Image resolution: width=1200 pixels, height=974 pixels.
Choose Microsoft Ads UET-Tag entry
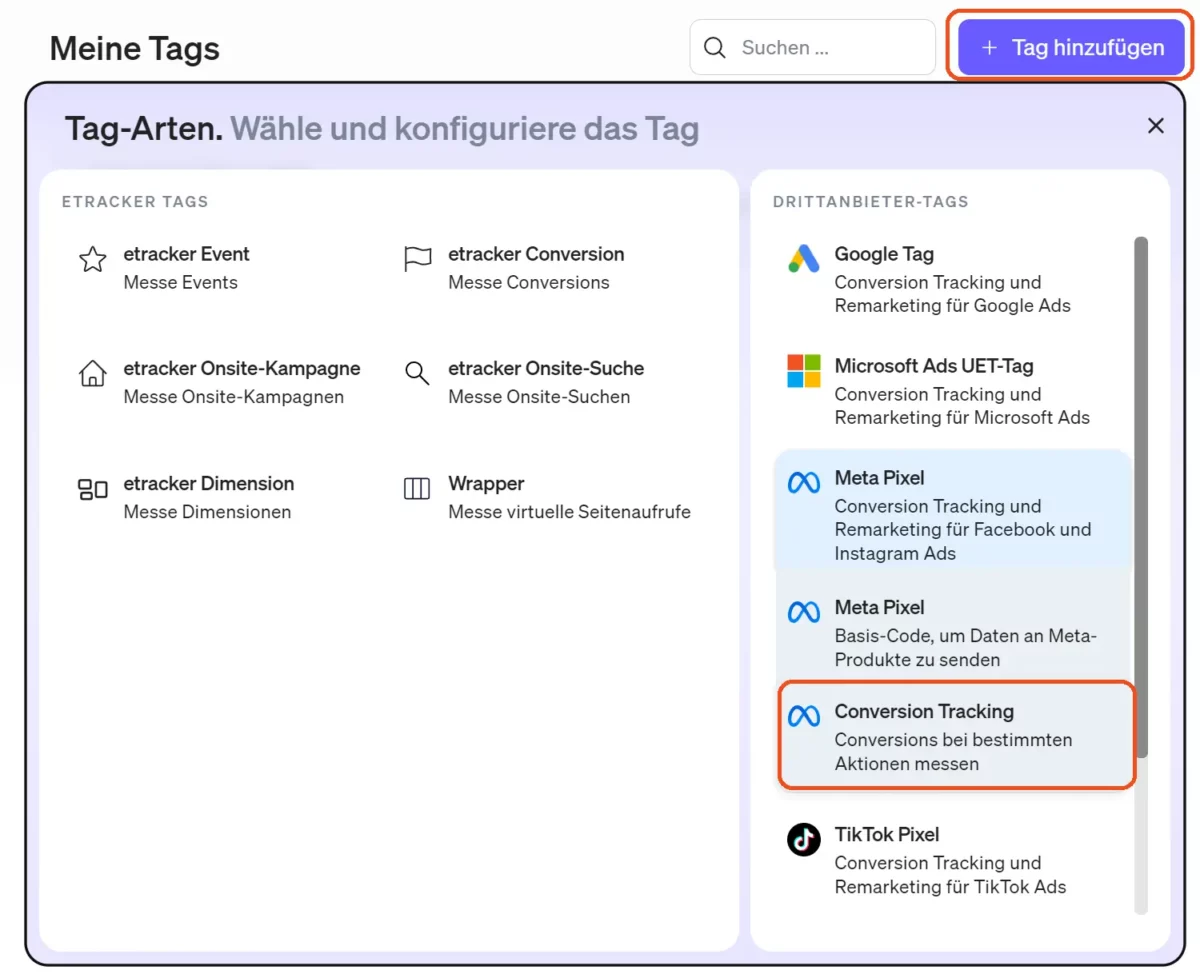[x=954, y=392]
